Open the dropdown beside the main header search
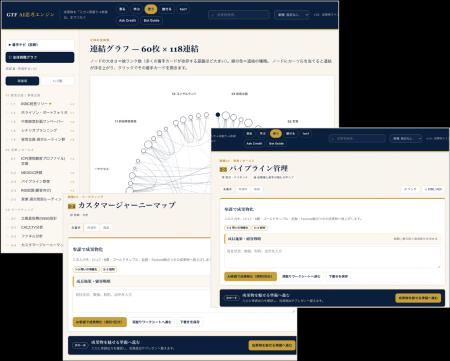The image size is (450, 361). (x=292, y=15)
